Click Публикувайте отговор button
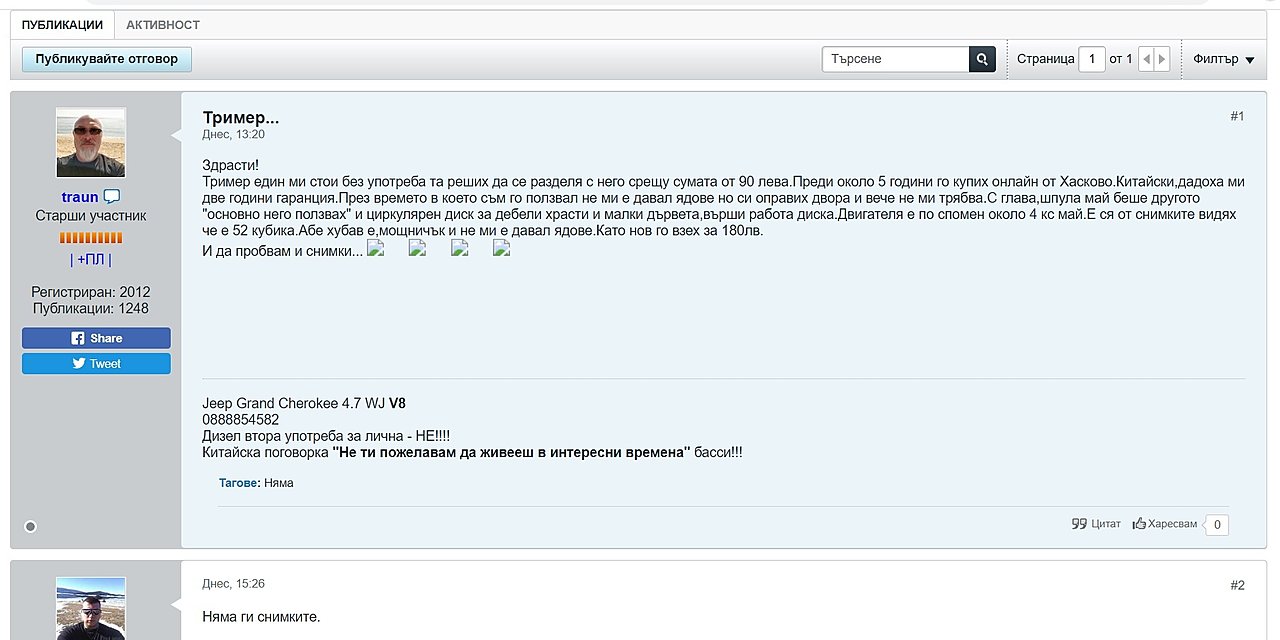 [107, 59]
